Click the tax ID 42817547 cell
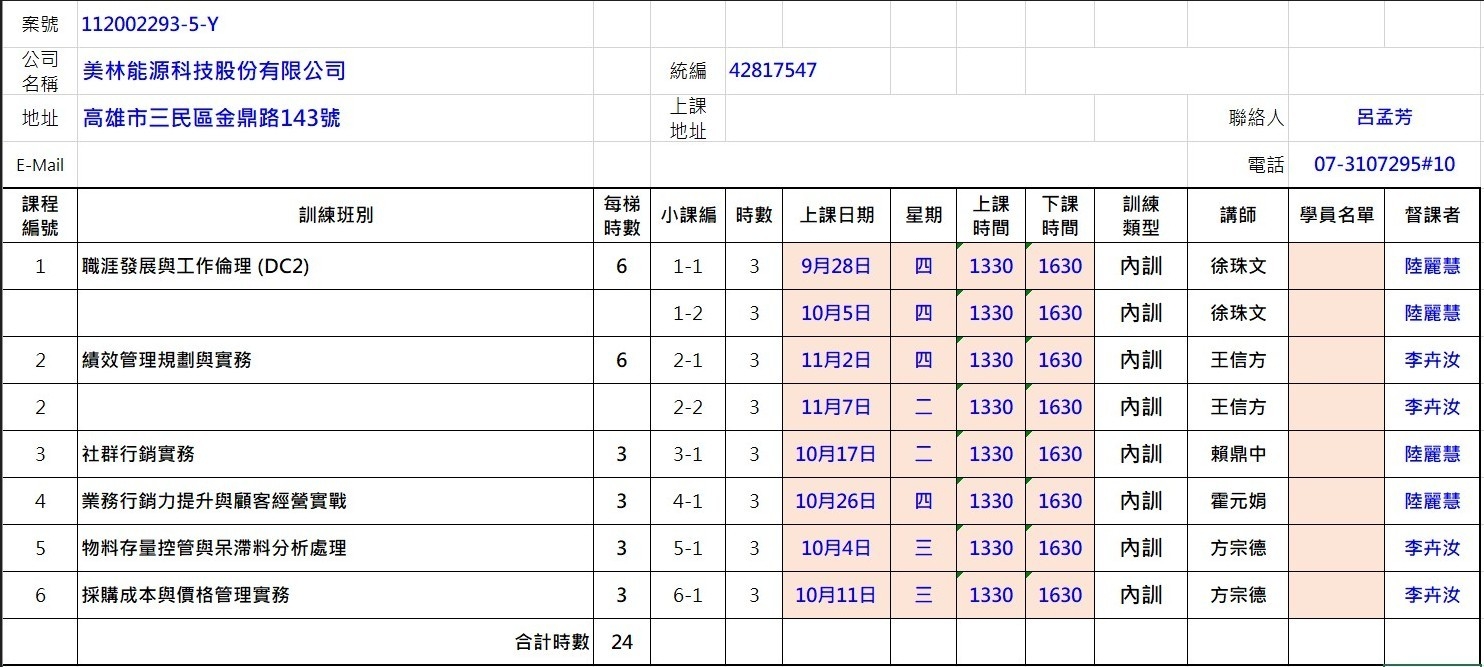The height and width of the screenshot is (667, 1484). 773,71
